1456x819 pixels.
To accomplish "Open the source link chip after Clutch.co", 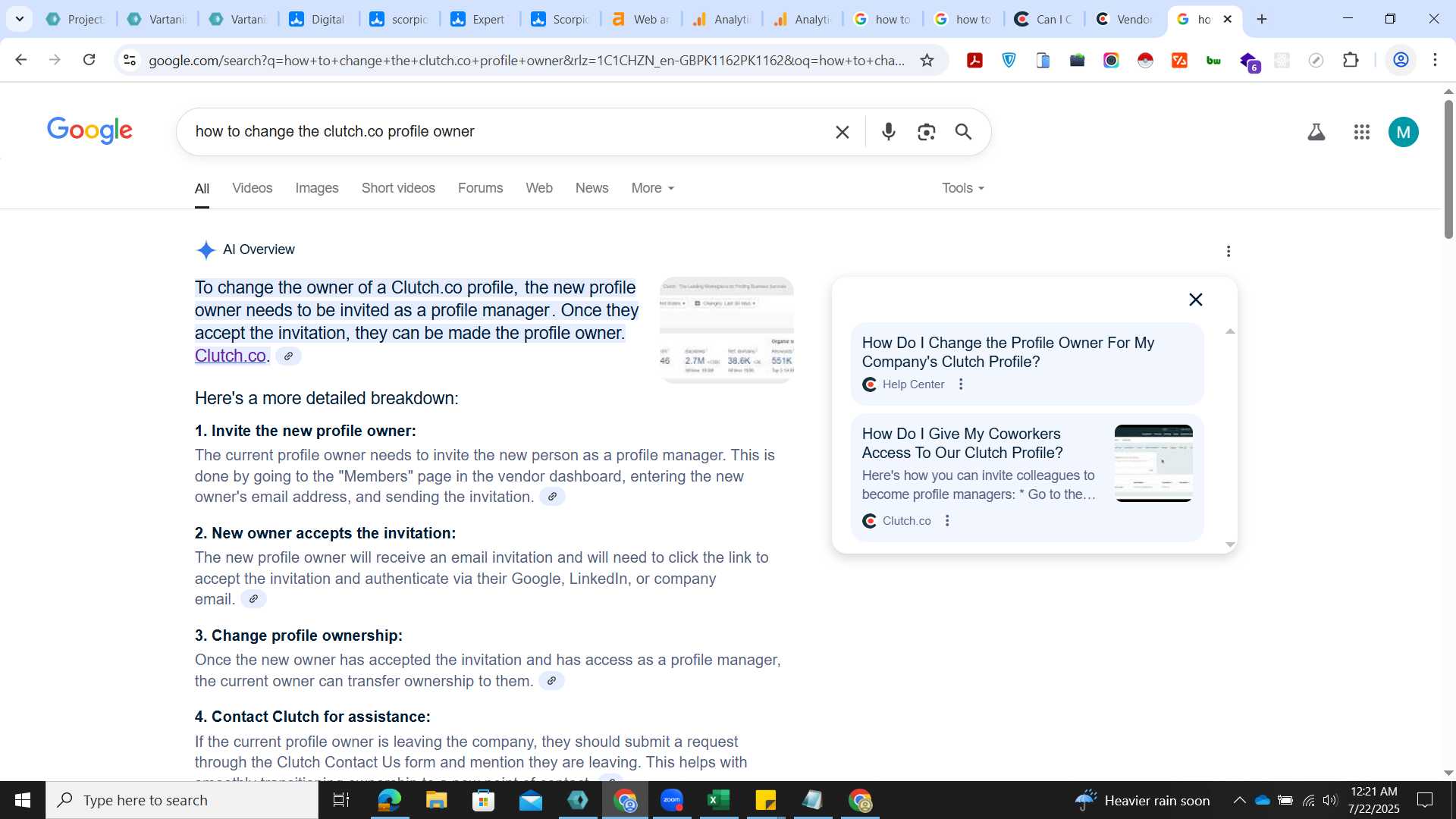I will 288,356.
